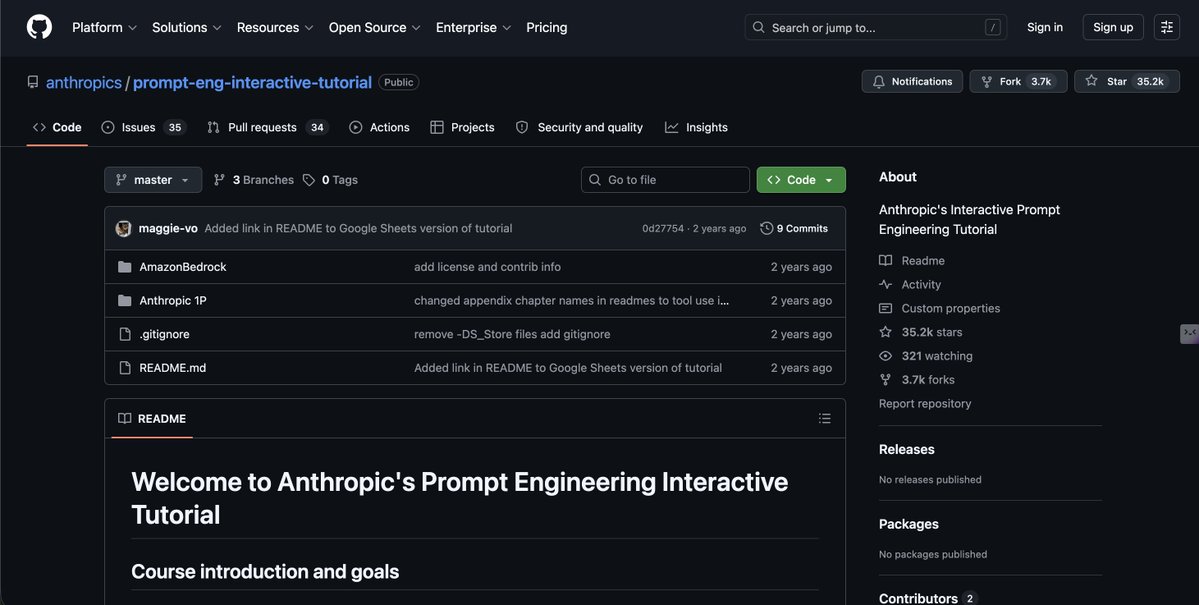Open Notifications for this repository

point(911,82)
